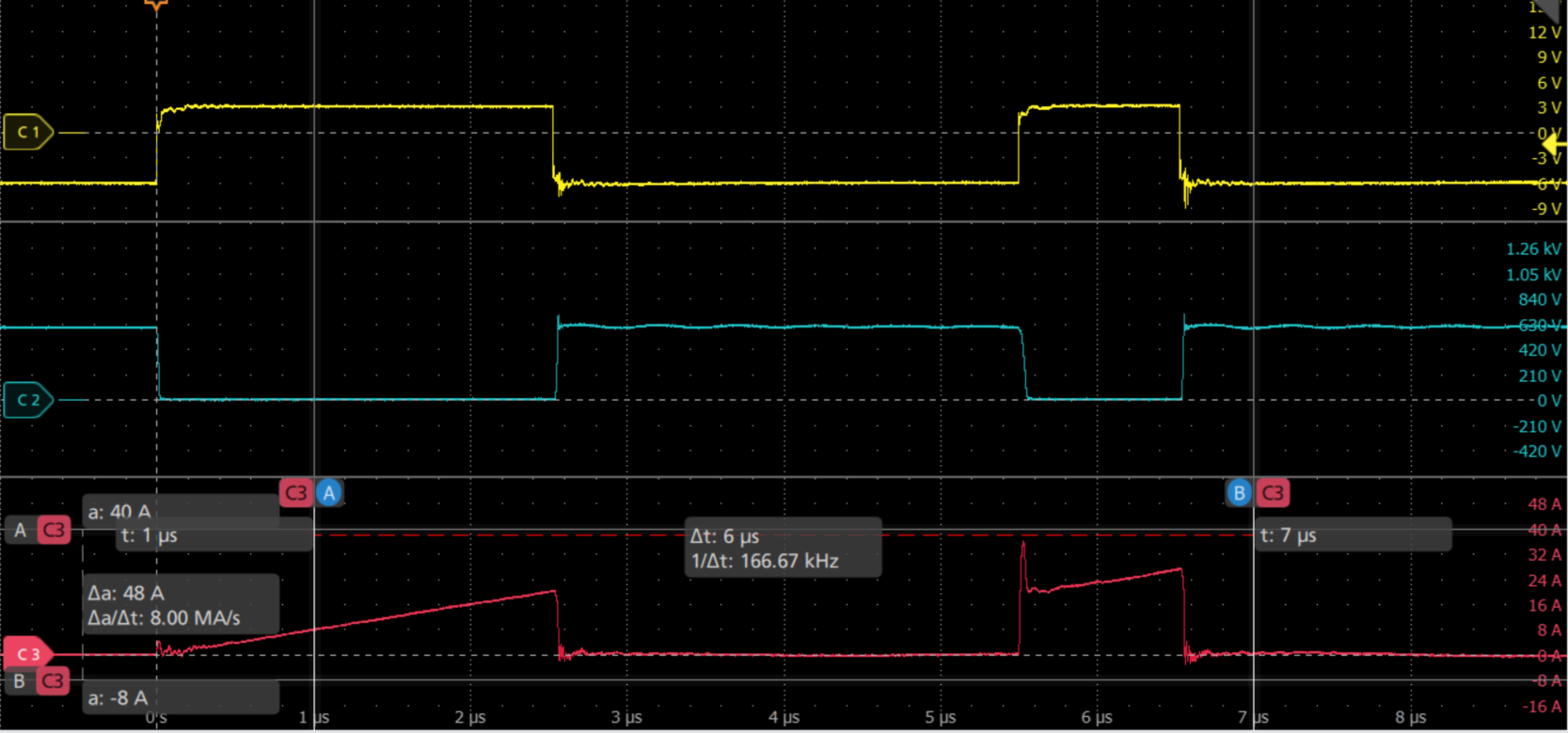Click the "t: 7 µs" cursor readout

tap(1288, 535)
